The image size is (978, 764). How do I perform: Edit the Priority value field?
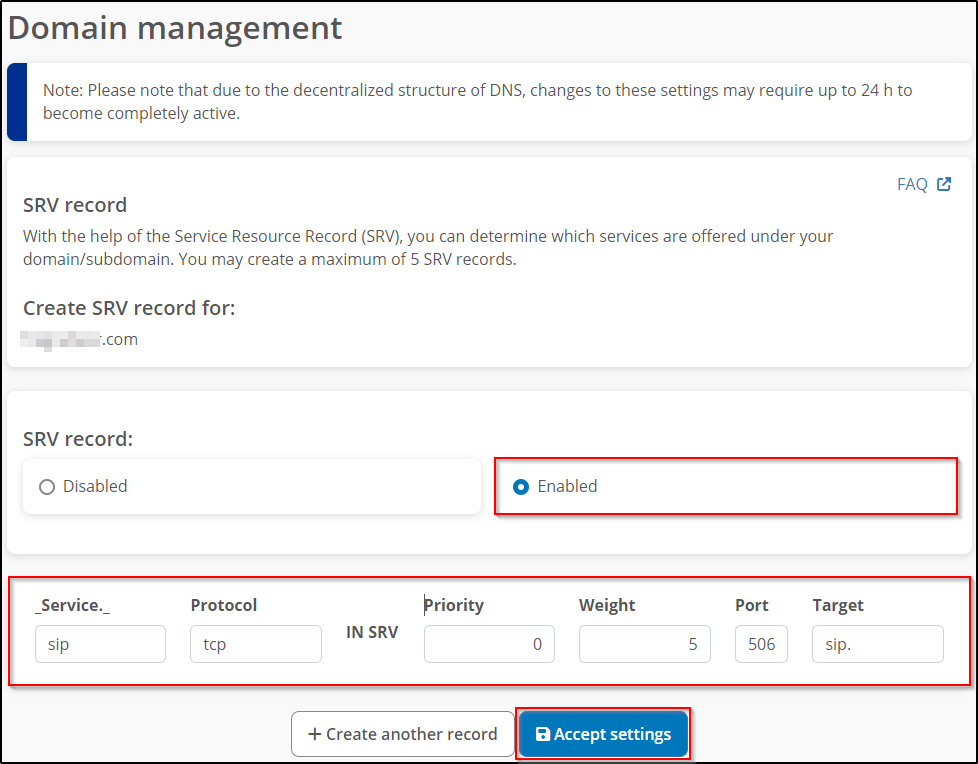click(x=489, y=644)
